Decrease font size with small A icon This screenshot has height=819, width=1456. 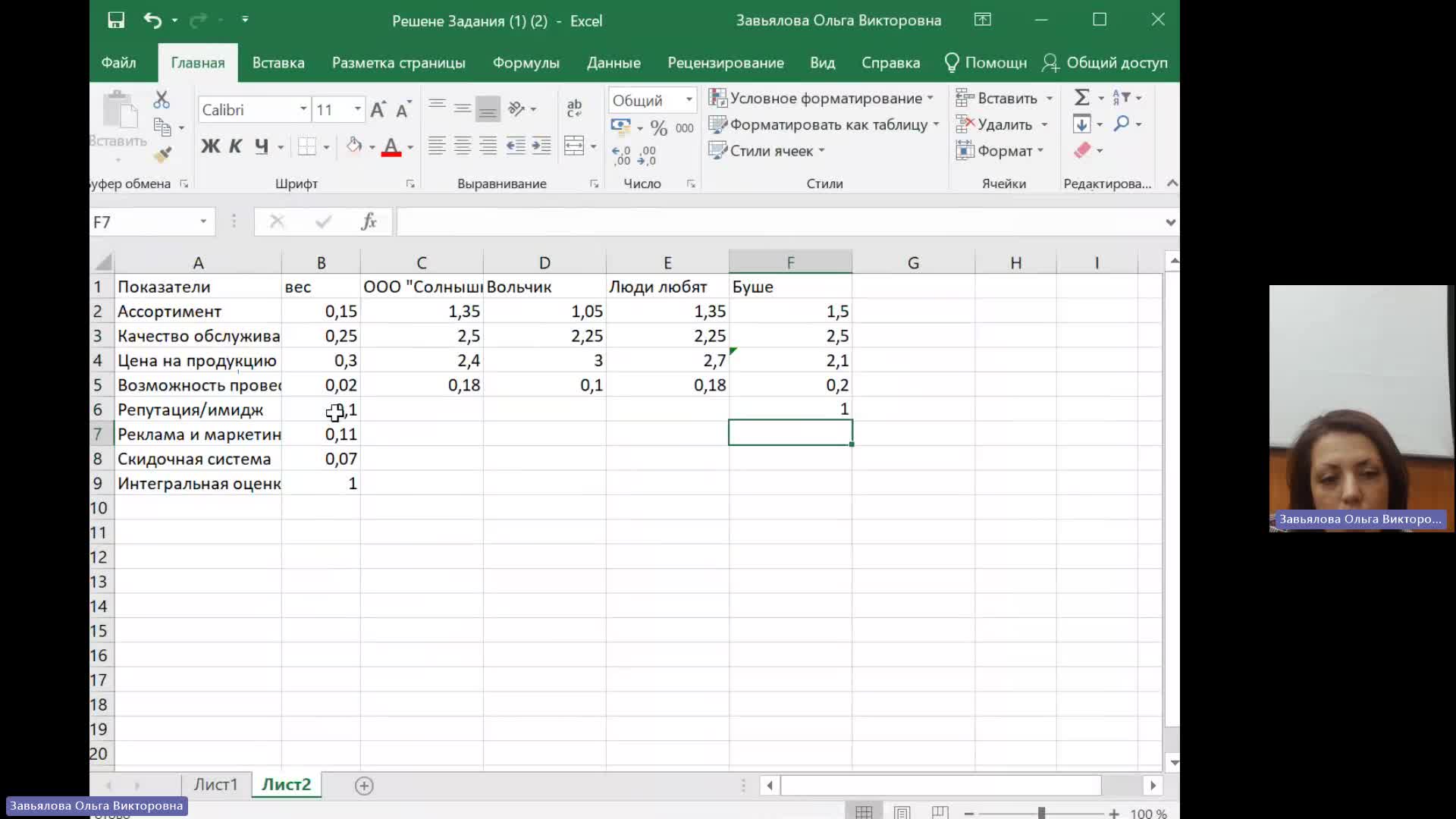[403, 110]
